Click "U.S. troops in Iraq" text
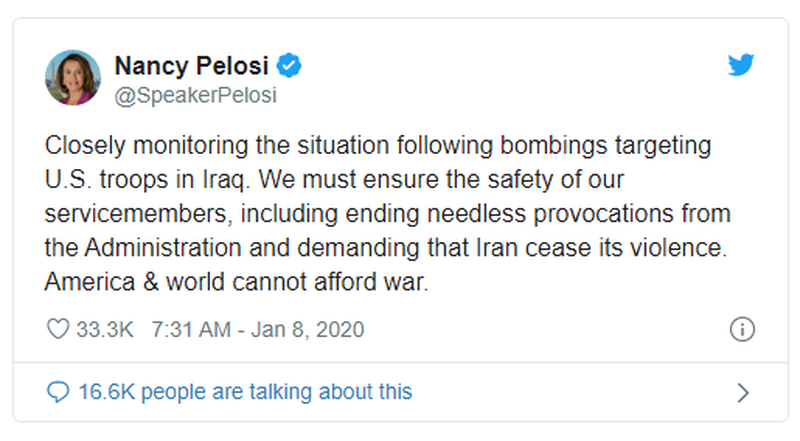 (x=128, y=180)
